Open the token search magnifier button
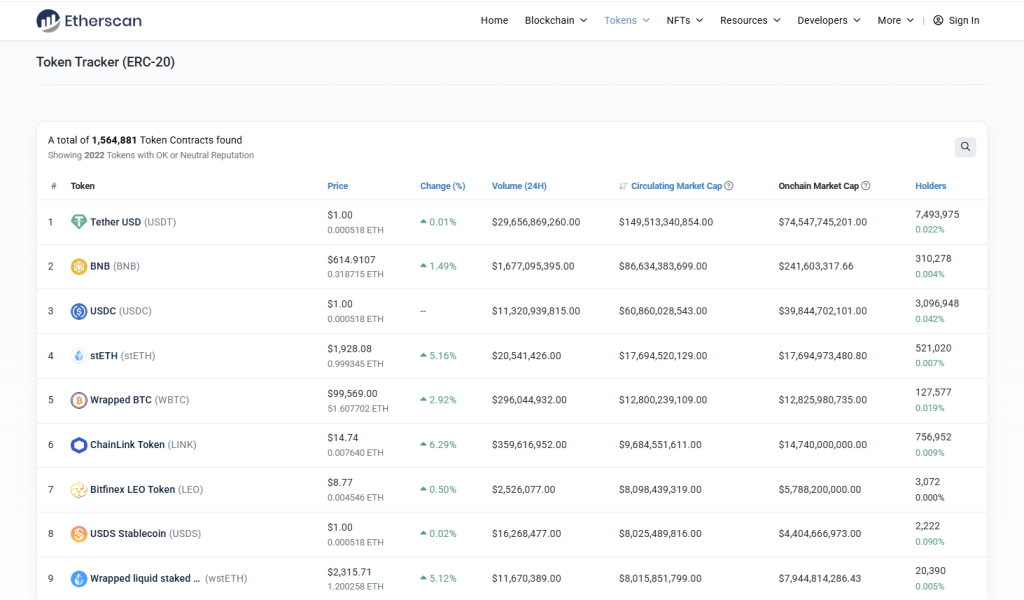Viewport: 1024px width, 600px height. pyautogui.click(x=965, y=147)
